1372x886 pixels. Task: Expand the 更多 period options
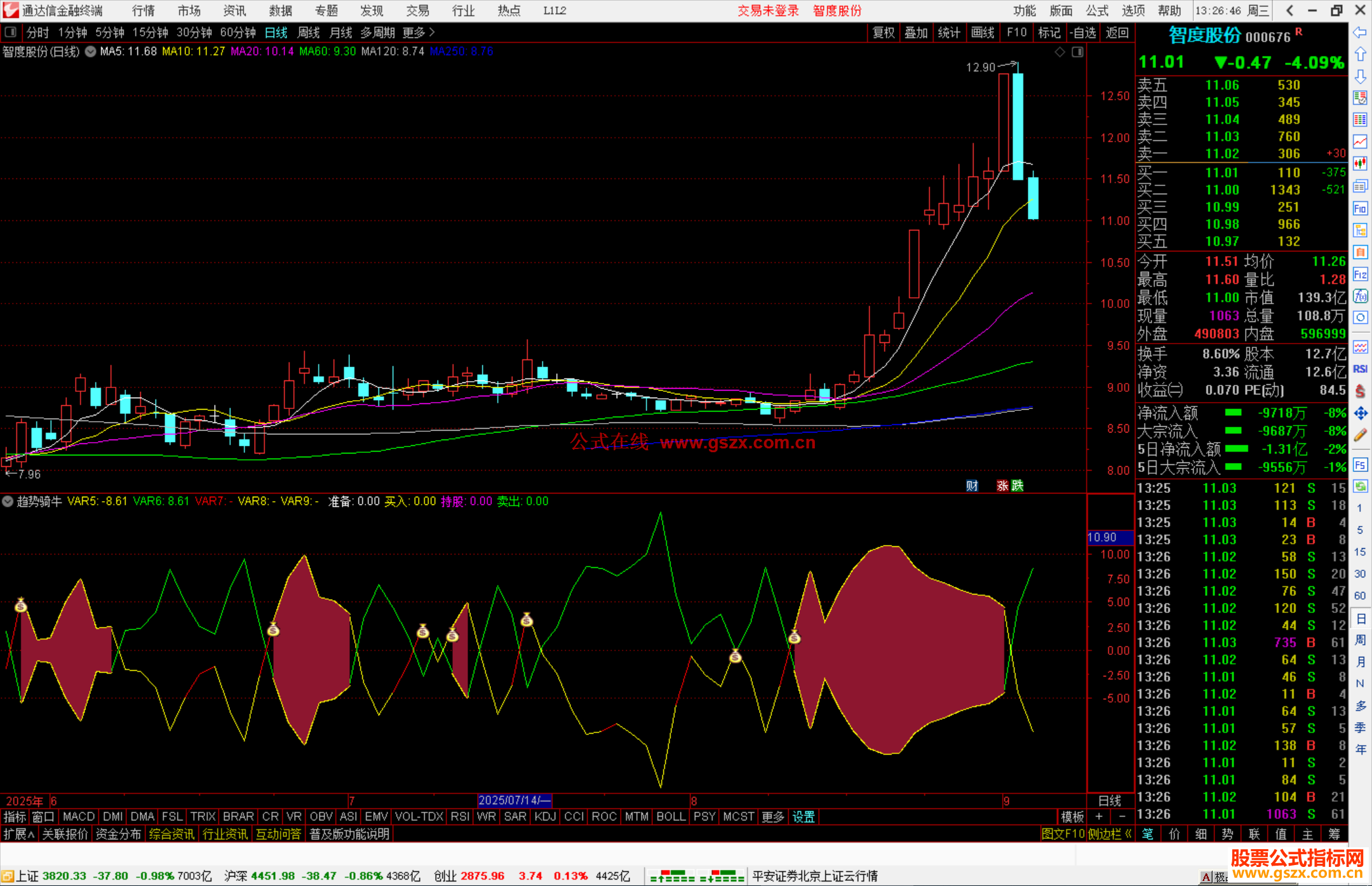419,32
